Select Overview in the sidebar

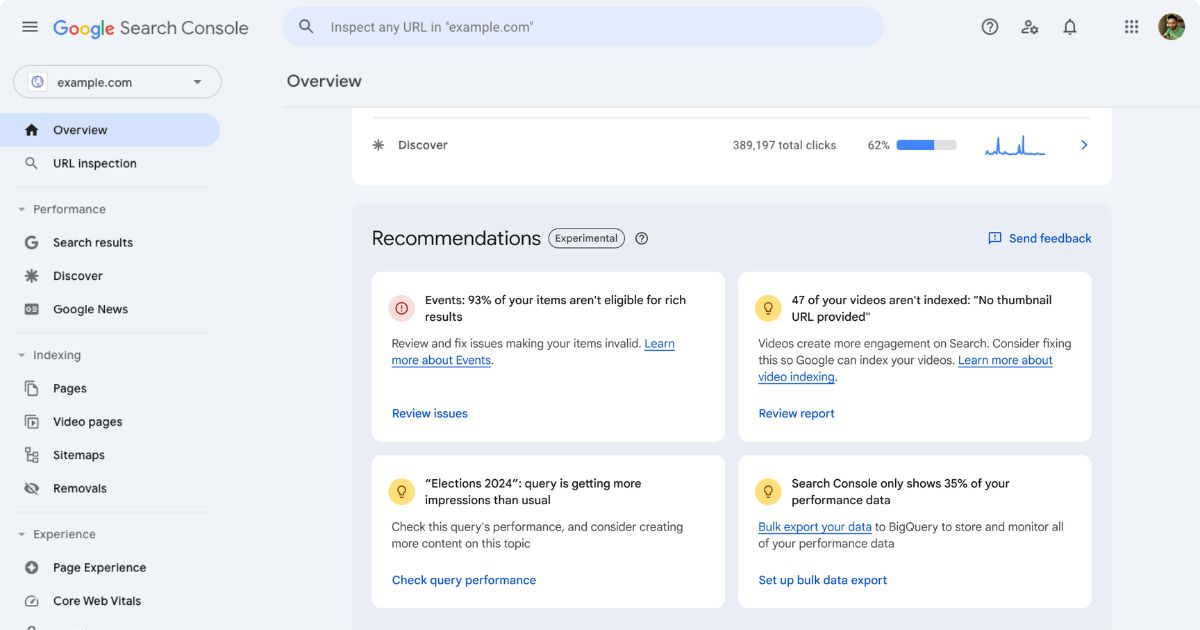click(x=110, y=130)
